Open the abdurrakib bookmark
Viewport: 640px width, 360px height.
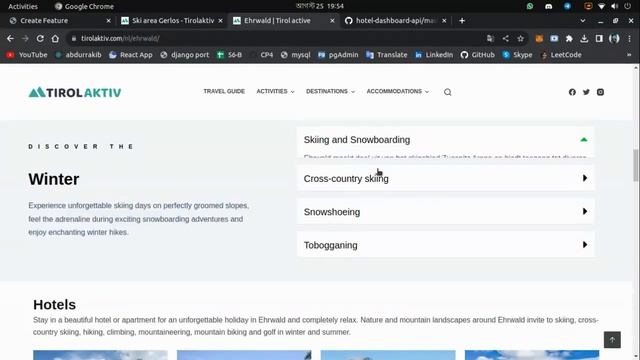point(78,55)
